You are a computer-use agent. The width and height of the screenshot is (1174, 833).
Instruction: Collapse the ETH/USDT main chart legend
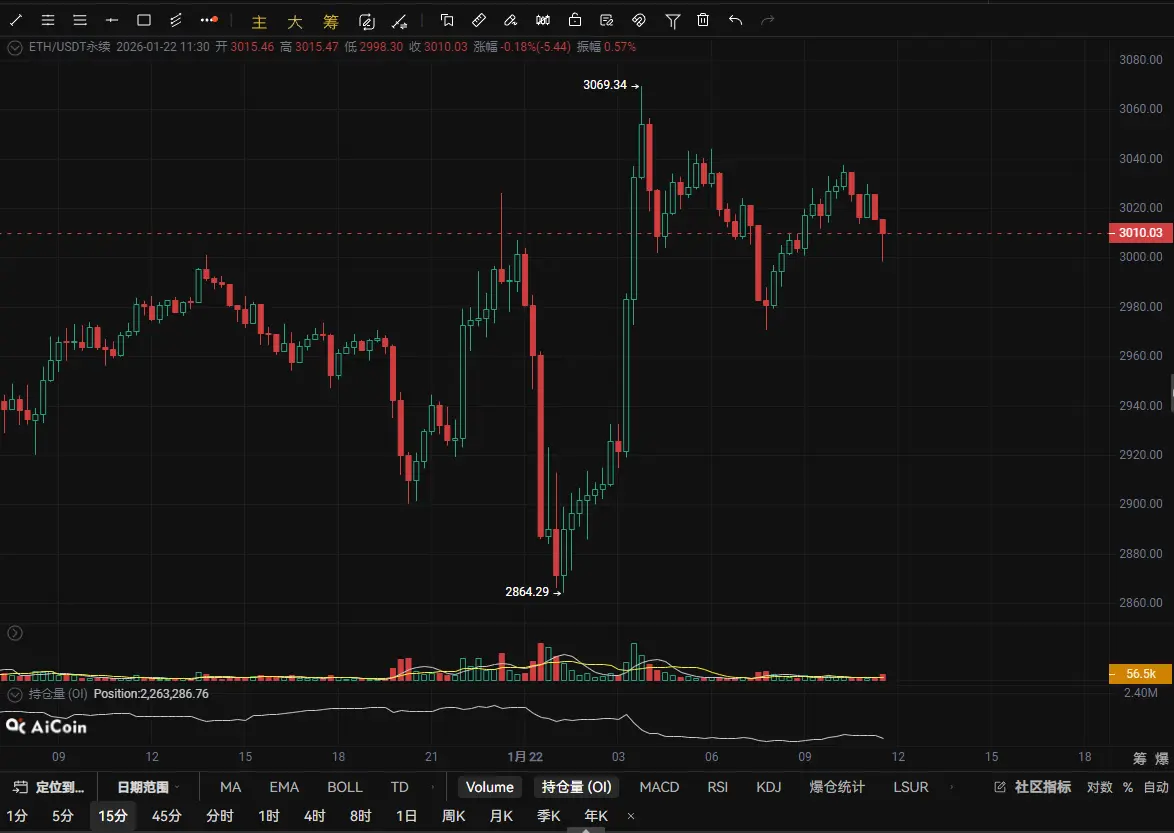[14, 47]
